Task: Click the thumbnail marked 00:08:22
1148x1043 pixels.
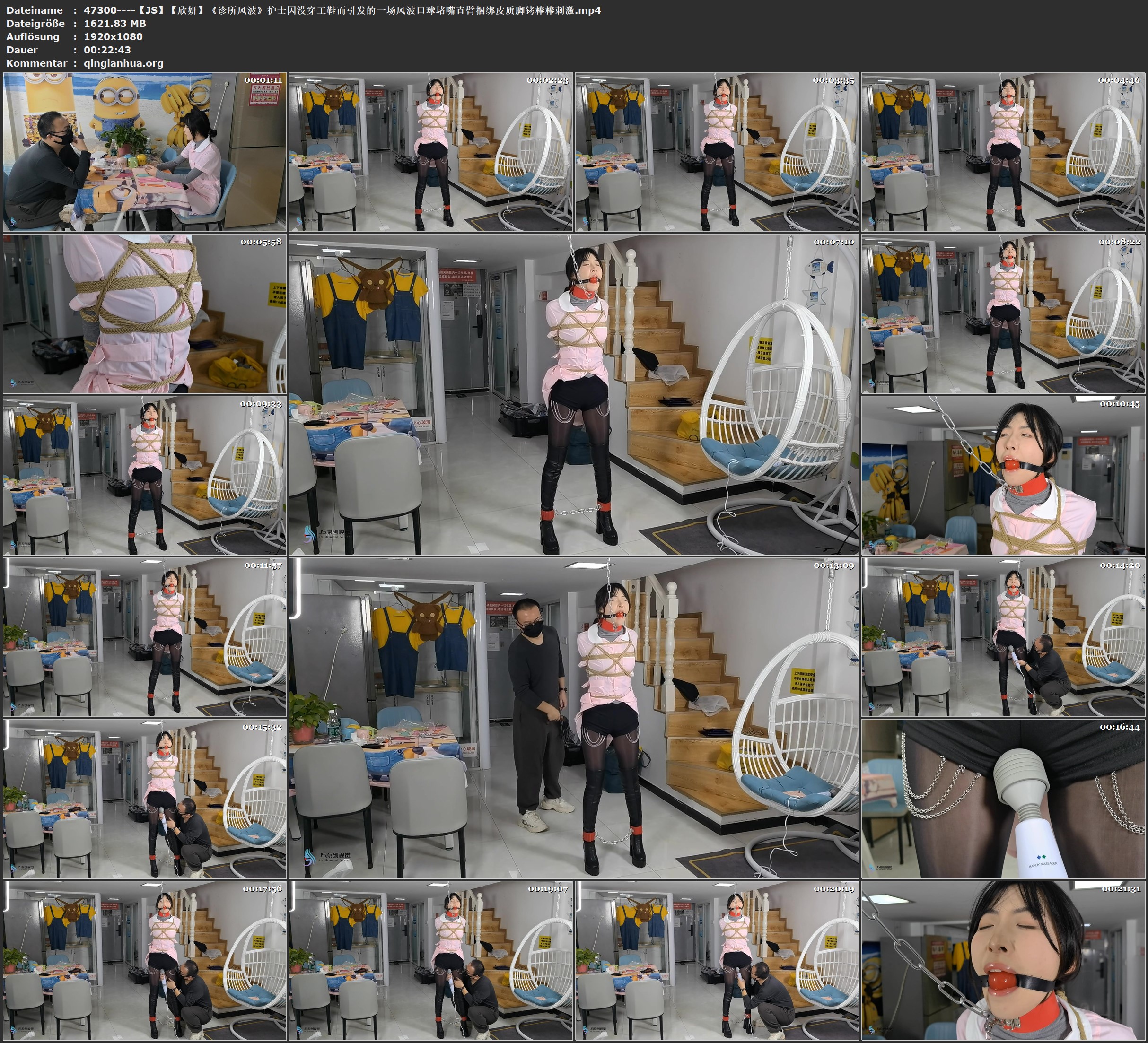Action: pyautogui.click(x=1003, y=313)
